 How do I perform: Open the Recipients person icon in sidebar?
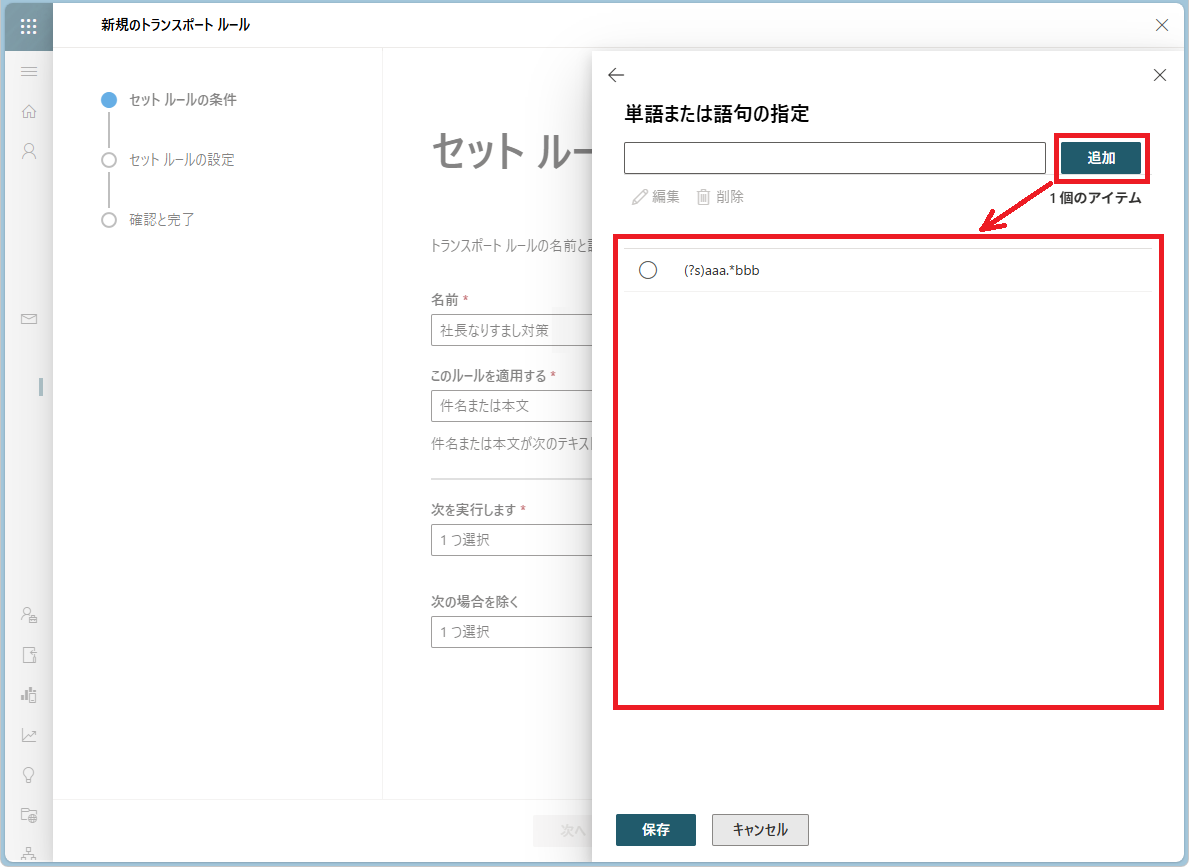pos(29,151)
